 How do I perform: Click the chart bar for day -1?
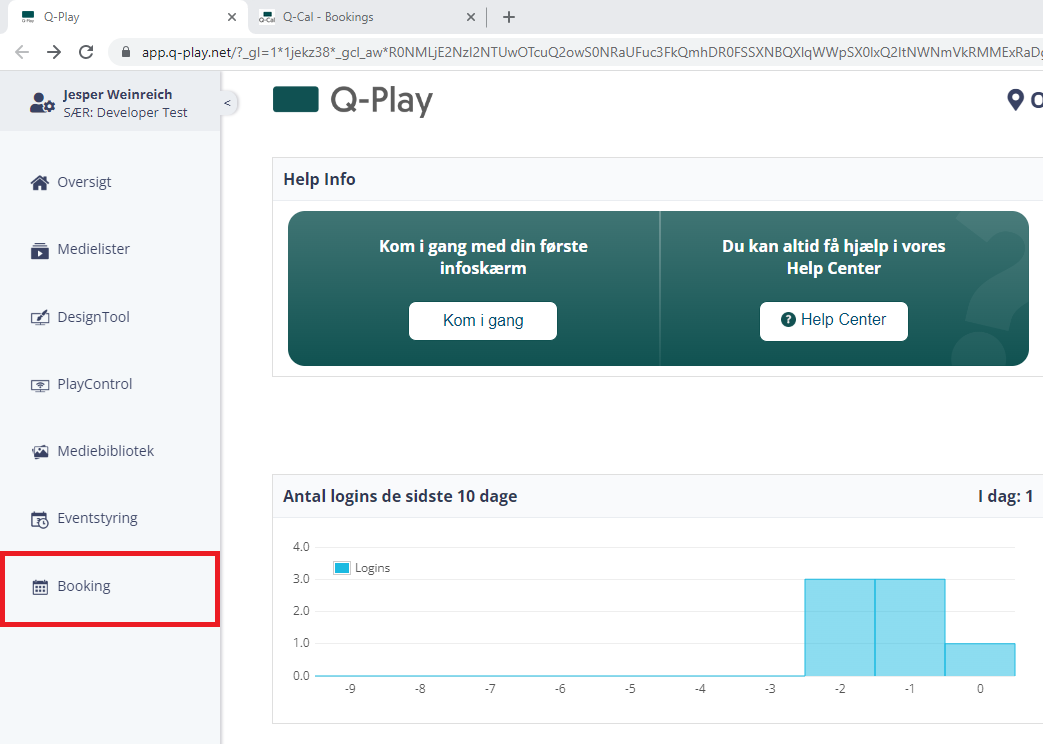(909, 628)
